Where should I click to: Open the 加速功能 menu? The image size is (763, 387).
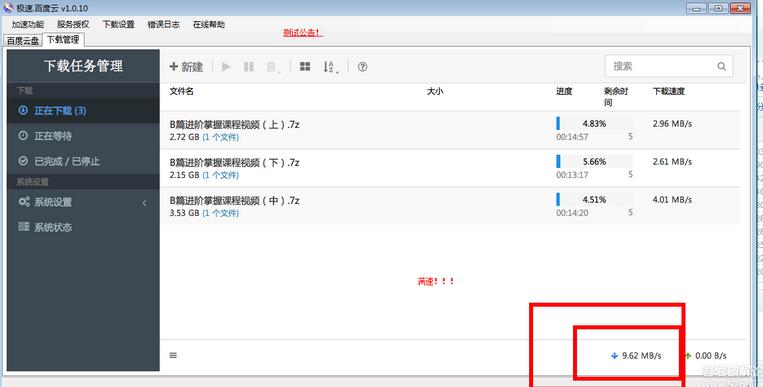point(28,24)
